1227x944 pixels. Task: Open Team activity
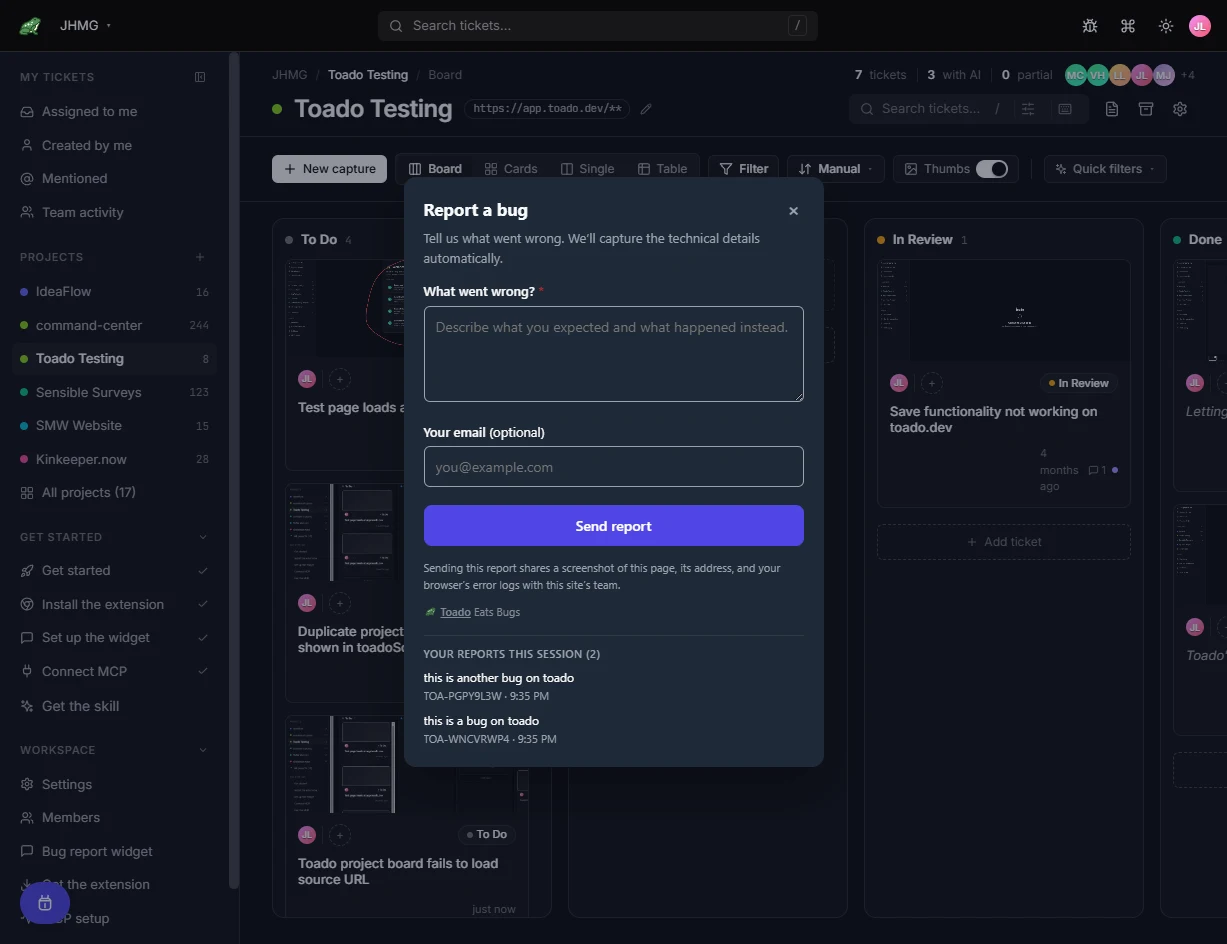[x=115, y=213]
